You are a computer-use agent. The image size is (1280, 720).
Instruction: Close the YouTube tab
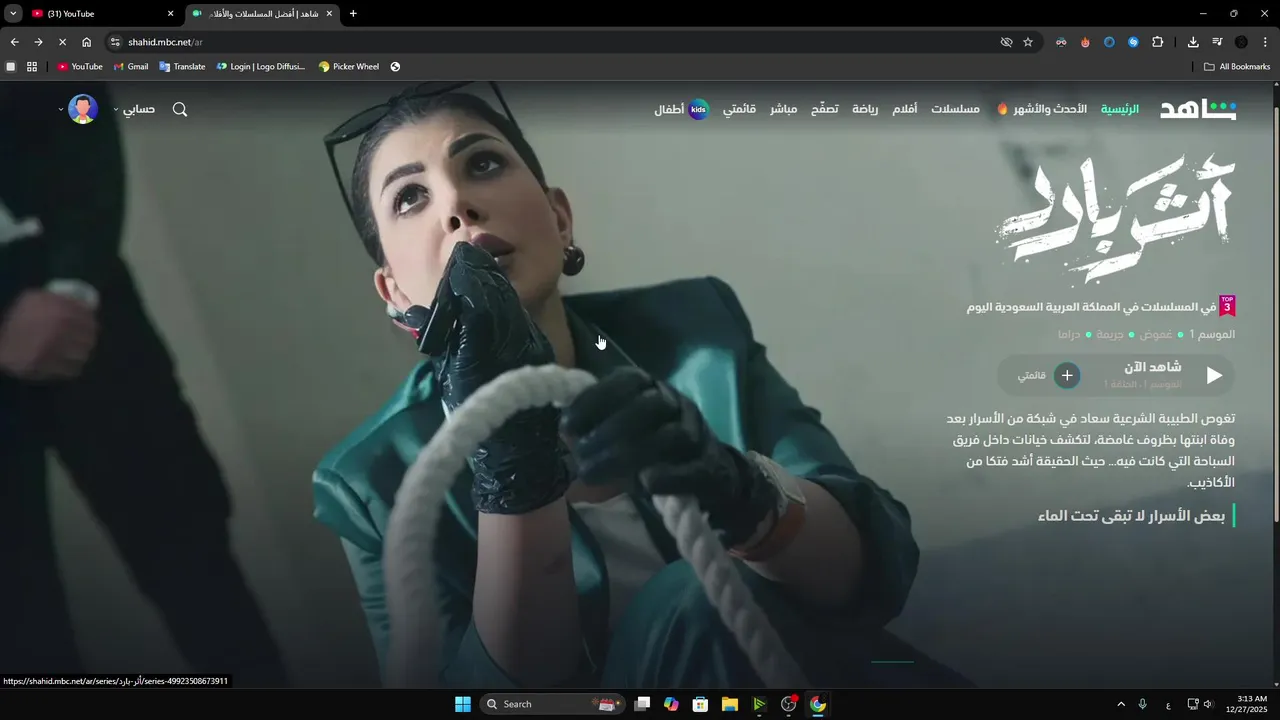(170, 14)
